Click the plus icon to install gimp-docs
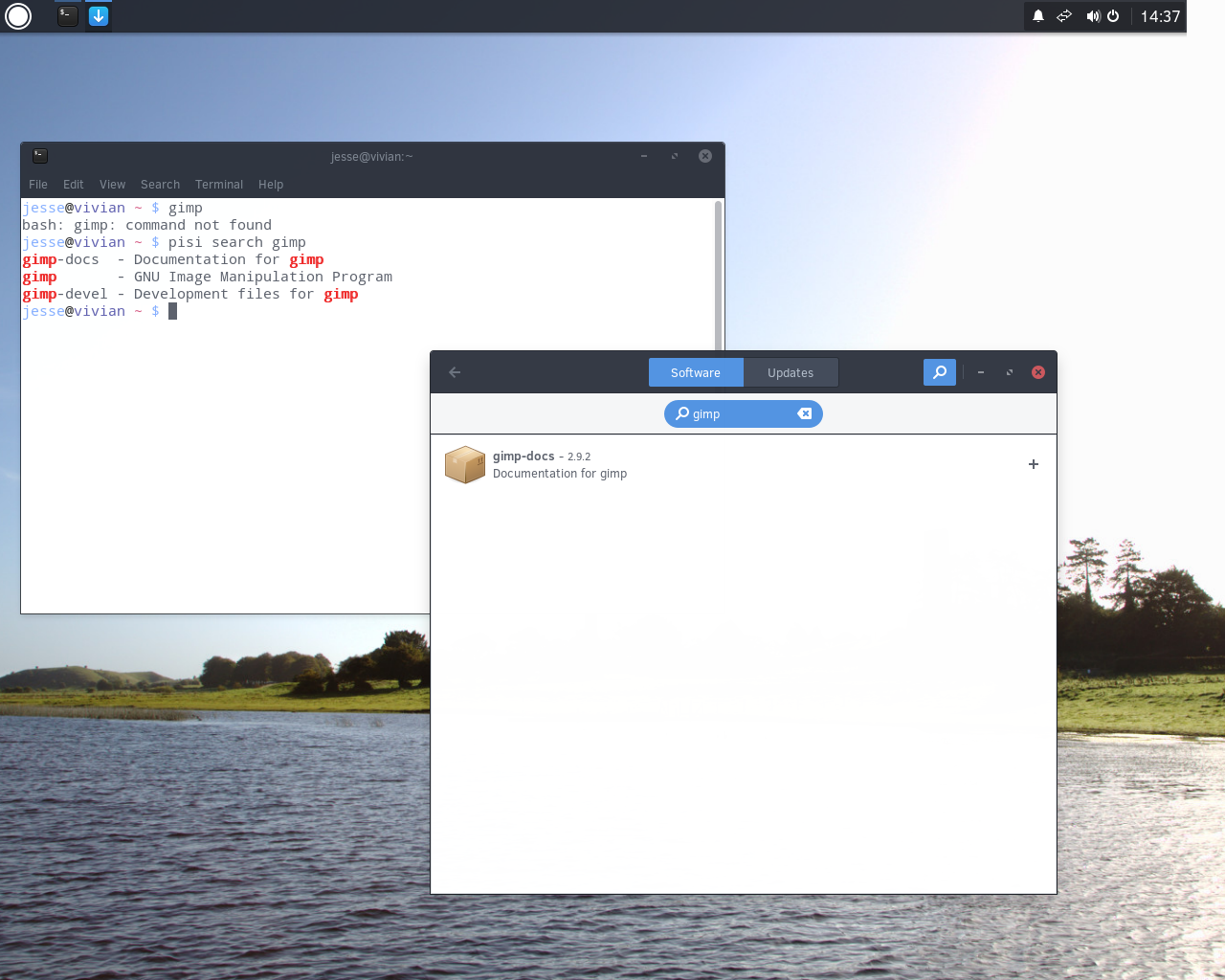This screenshot has width=1225, height=980. (x=1034, y=464)
